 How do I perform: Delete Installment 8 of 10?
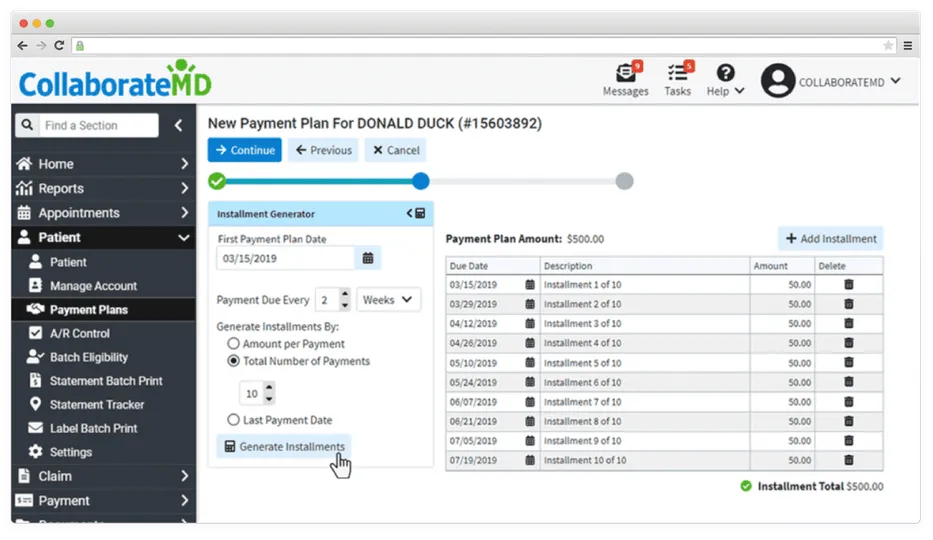(x=849, y=421)
